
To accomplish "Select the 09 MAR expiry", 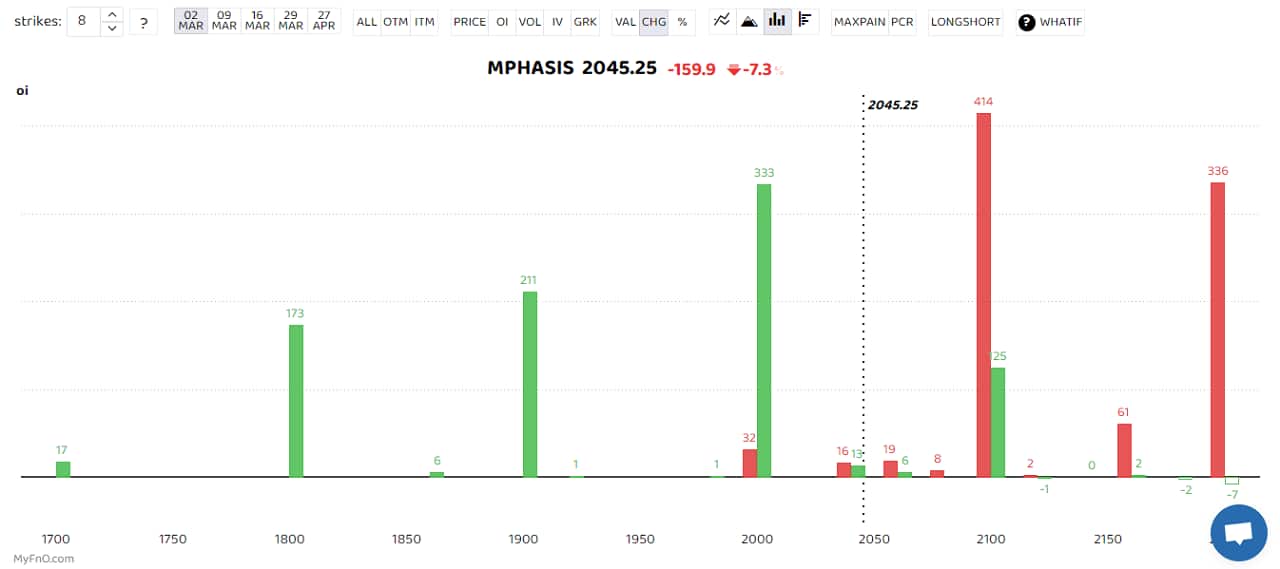I will pos(224,21).
